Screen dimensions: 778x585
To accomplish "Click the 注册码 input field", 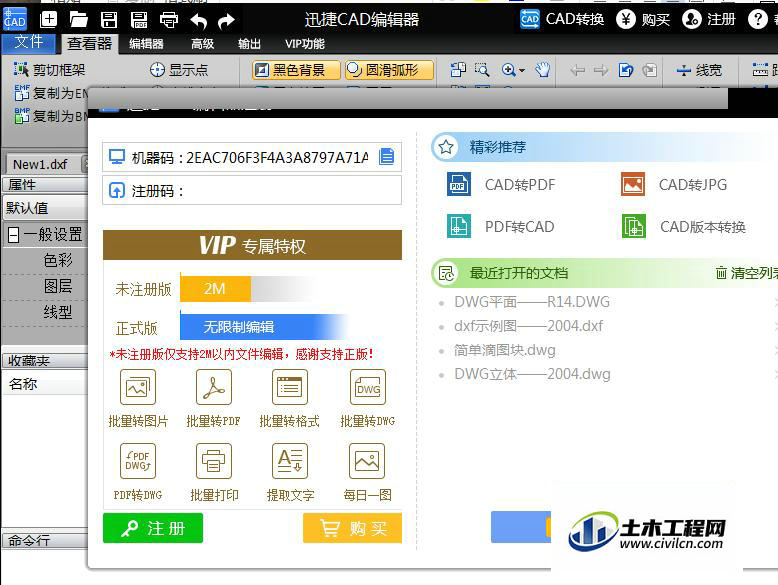I will [x=252, y=191].
